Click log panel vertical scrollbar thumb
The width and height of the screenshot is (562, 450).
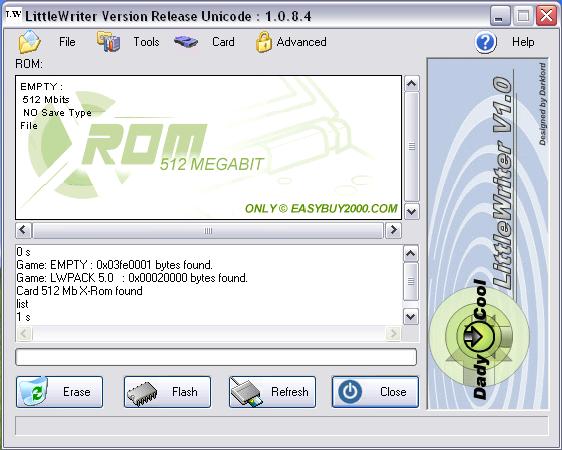tap(411, 282)
